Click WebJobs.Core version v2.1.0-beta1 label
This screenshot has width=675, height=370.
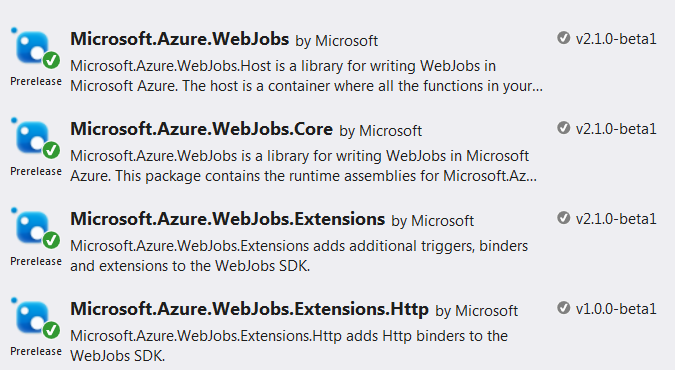616,129
